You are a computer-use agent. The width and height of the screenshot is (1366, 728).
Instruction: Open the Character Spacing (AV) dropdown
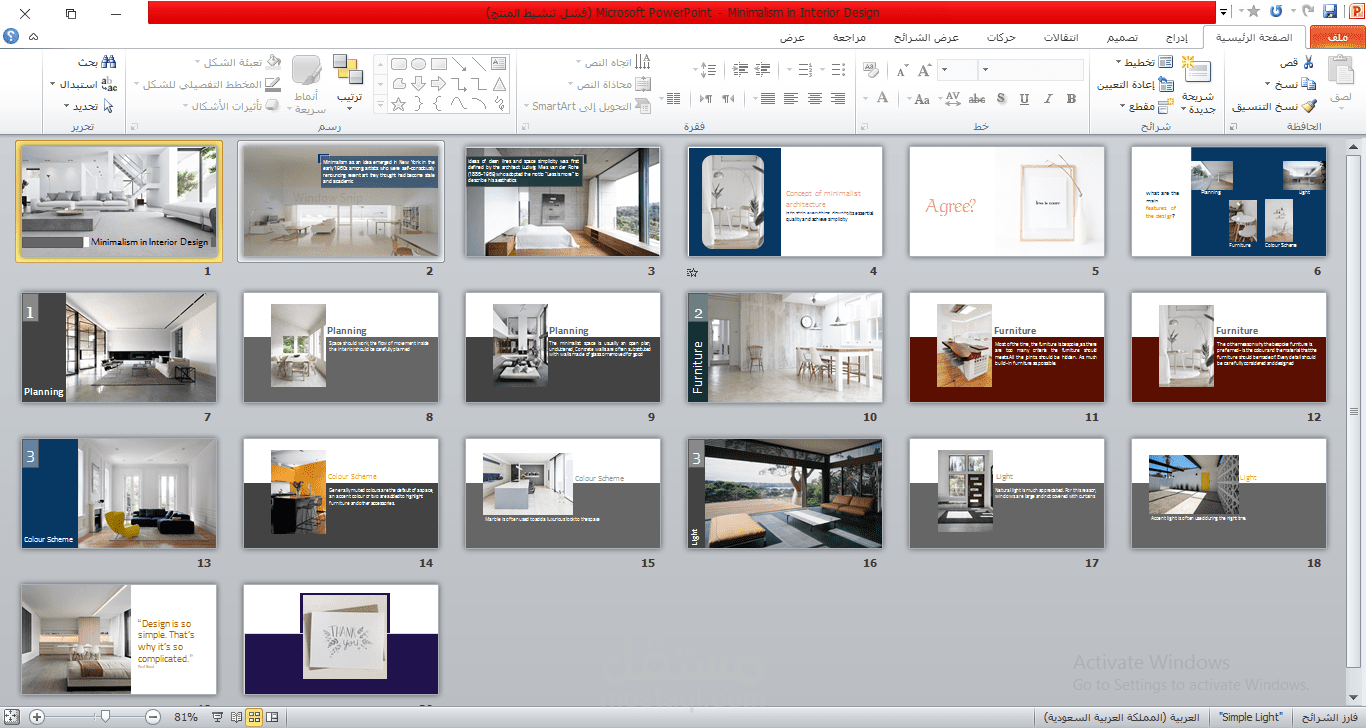(x=951, y=99)
